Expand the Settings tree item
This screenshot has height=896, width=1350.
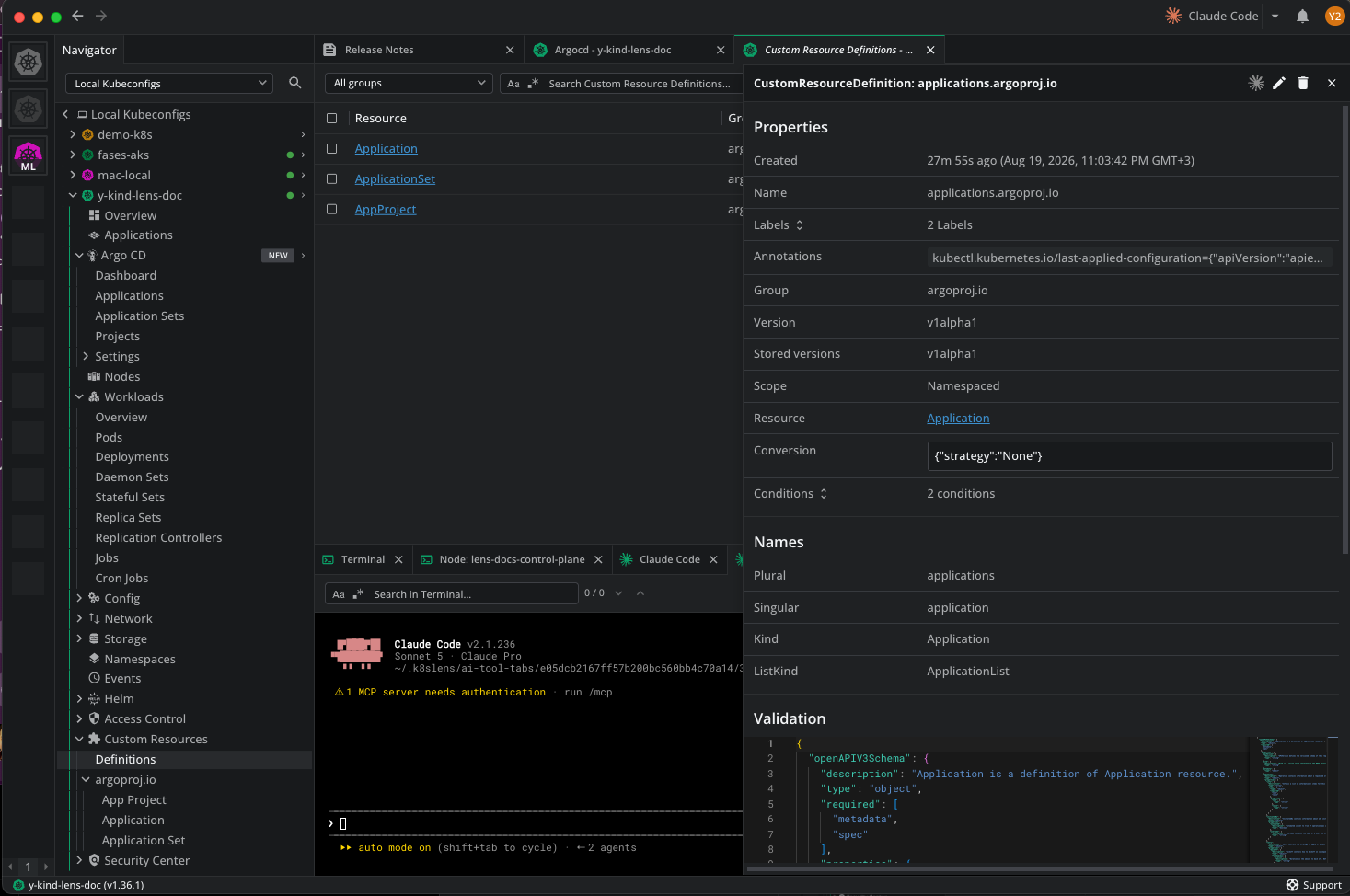(x=86, y=356)
